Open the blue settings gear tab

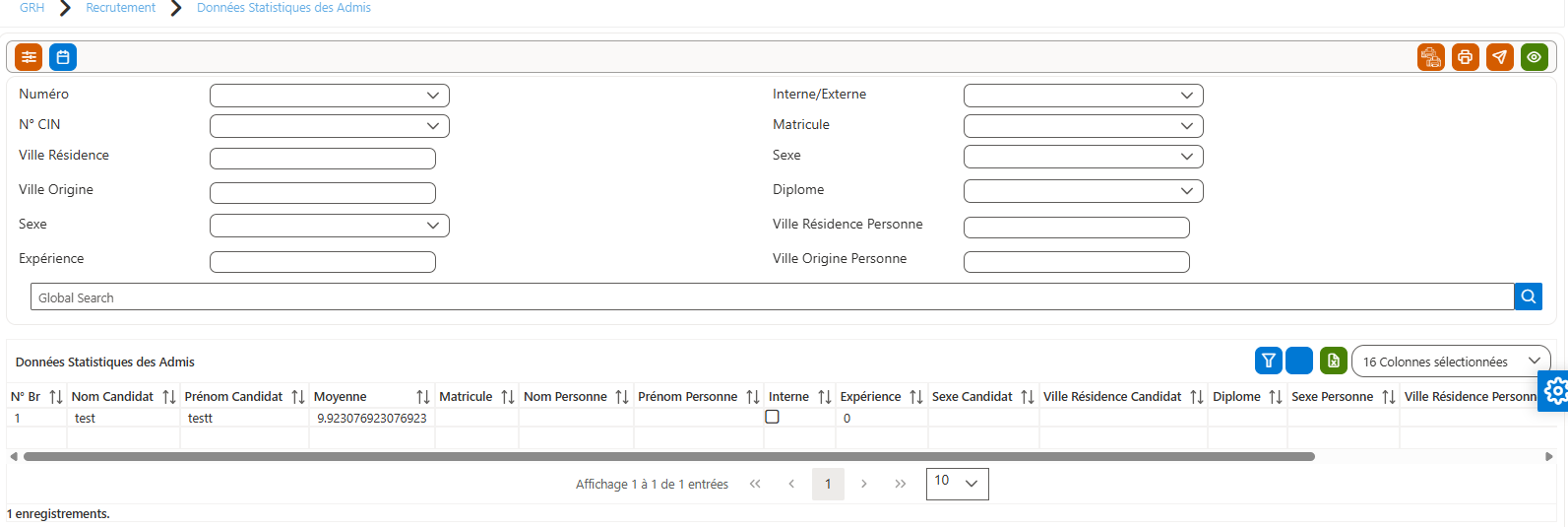click(x=1554, y=391)
